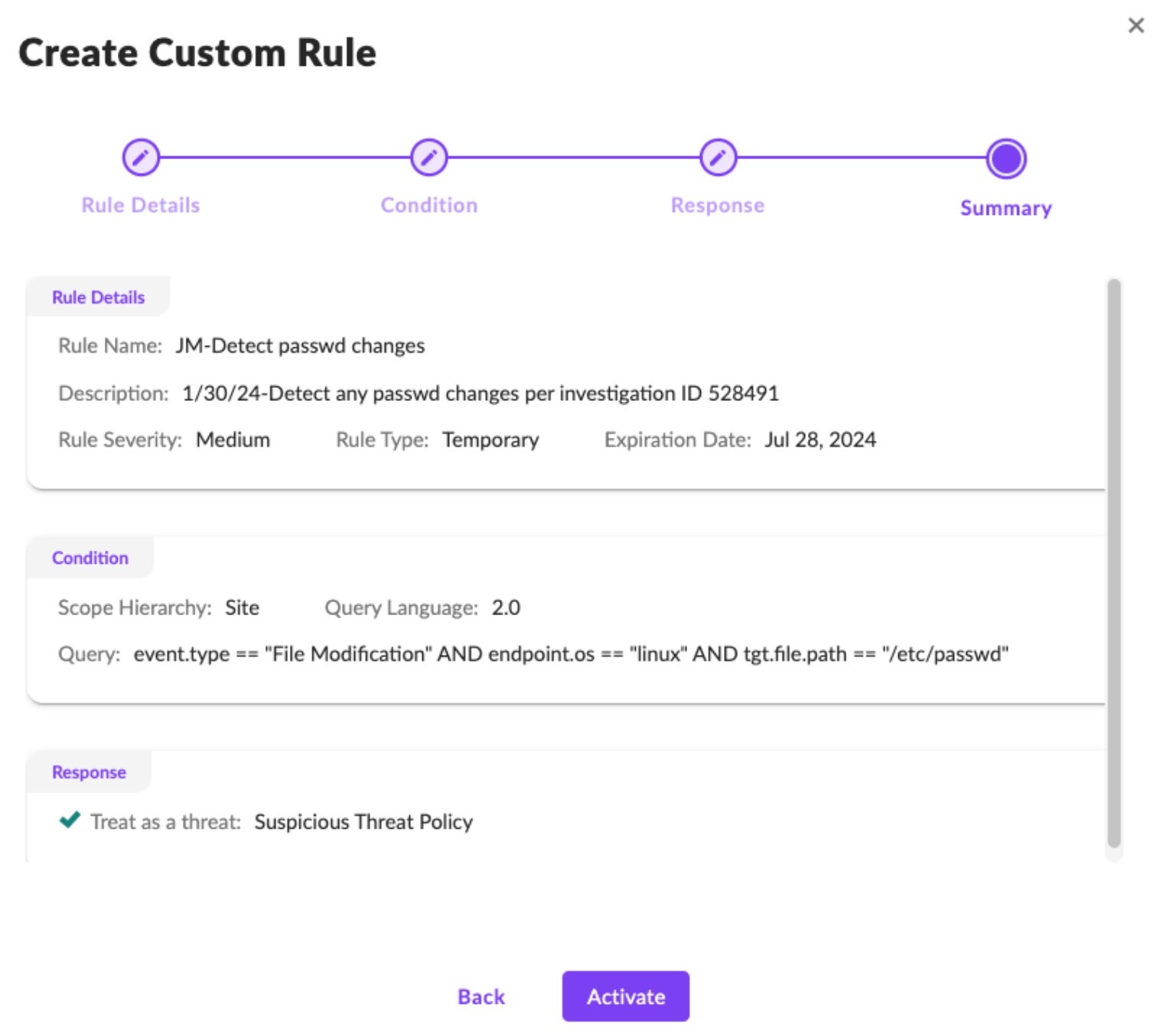Viewport: 1160px width, 1036px height.
Task: Click the Condition step pencil icon
Action: [x=428, y=158]
